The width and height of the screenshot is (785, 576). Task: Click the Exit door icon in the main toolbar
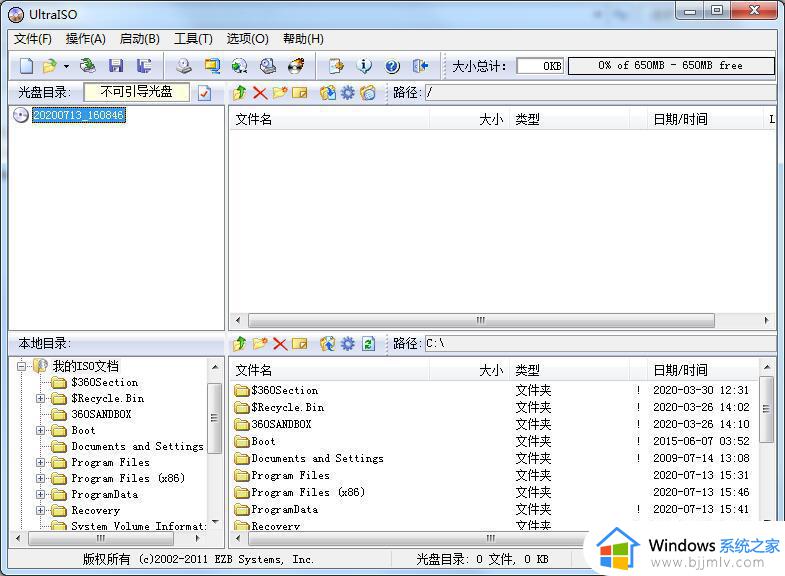420,66
